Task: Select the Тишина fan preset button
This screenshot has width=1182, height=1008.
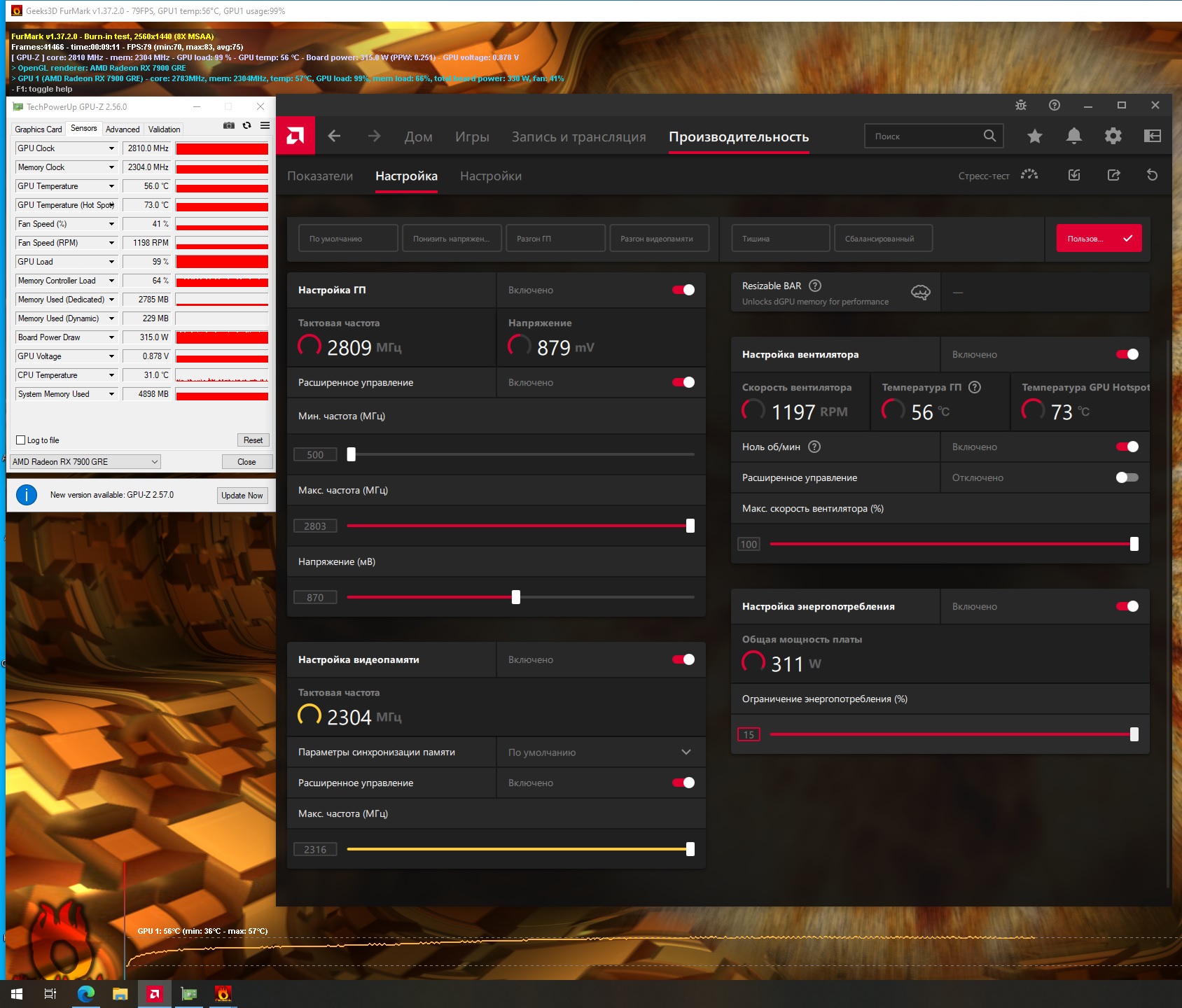Action: (781, 238)
